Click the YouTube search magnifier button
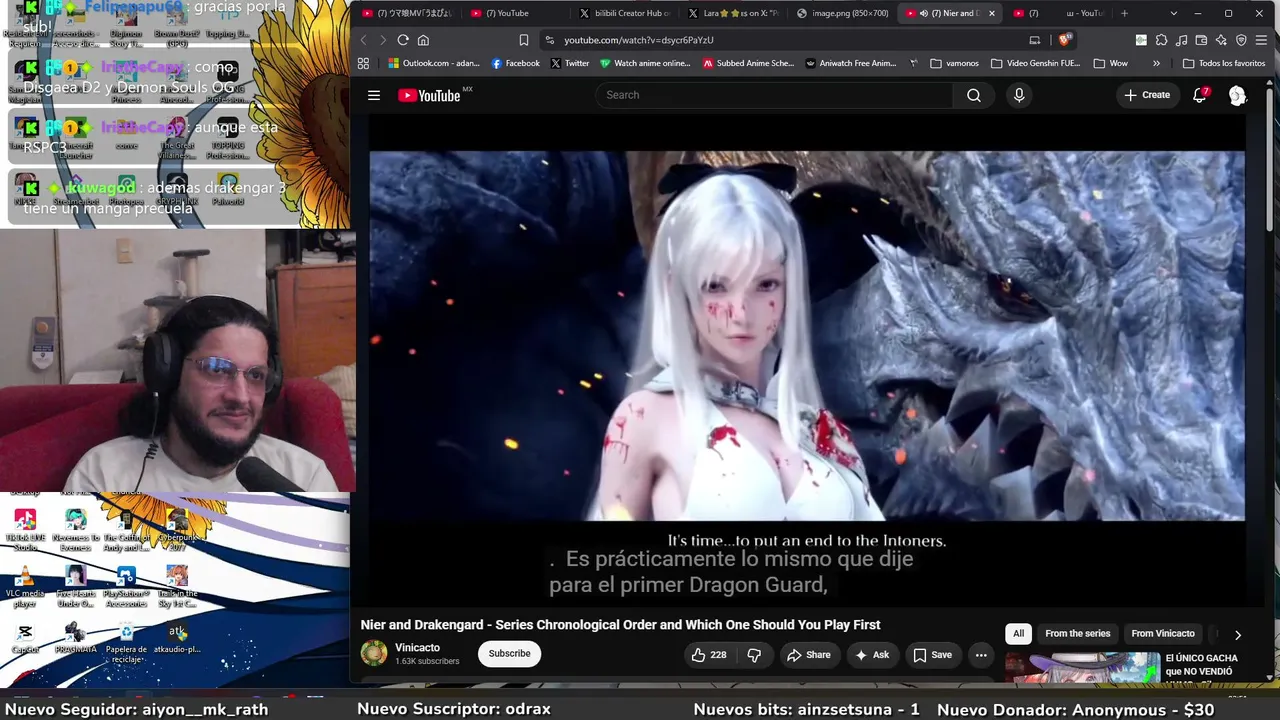1280x720 pixels. [973, 95]
